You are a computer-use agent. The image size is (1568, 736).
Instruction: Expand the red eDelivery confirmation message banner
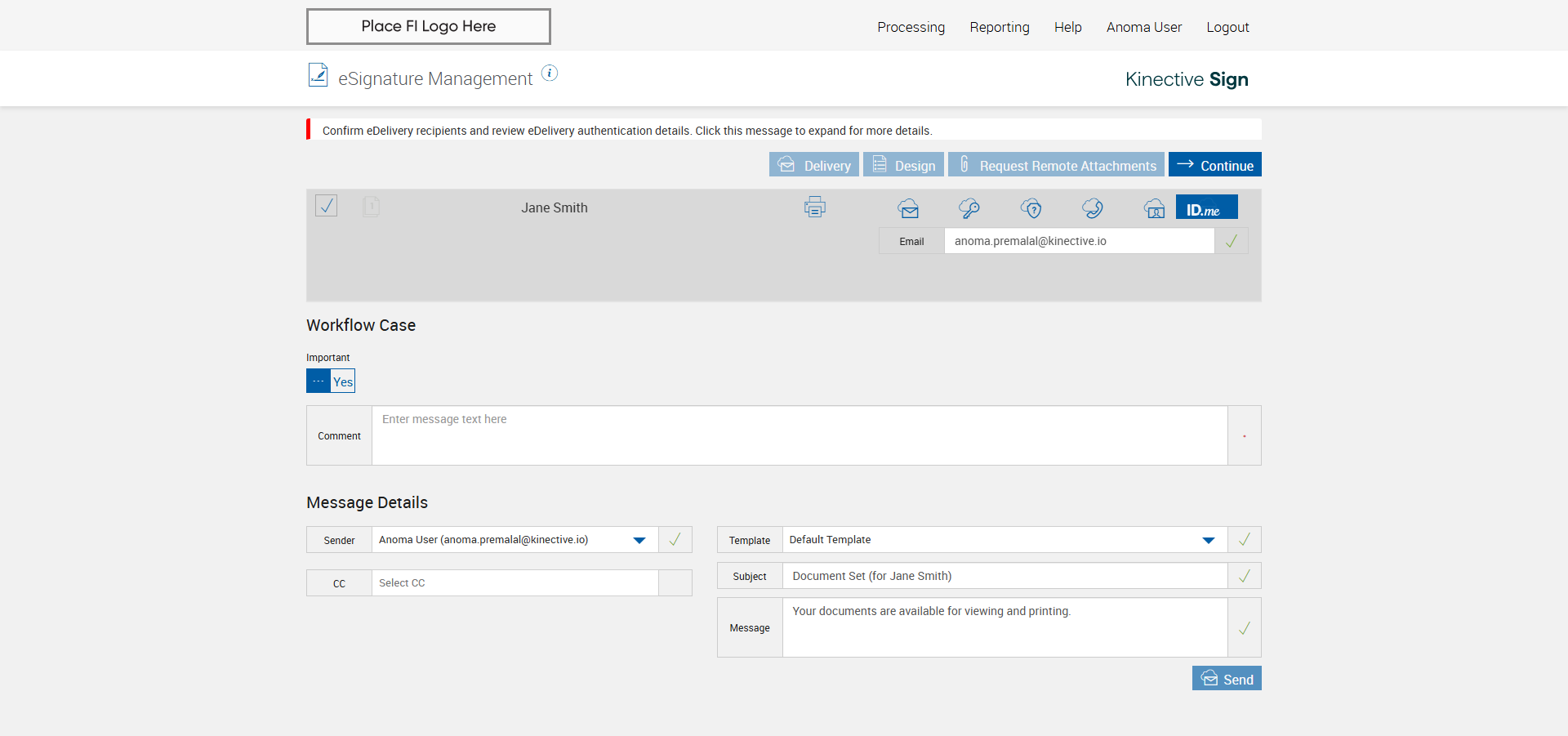pyautogui.click(x=626, y=131)
